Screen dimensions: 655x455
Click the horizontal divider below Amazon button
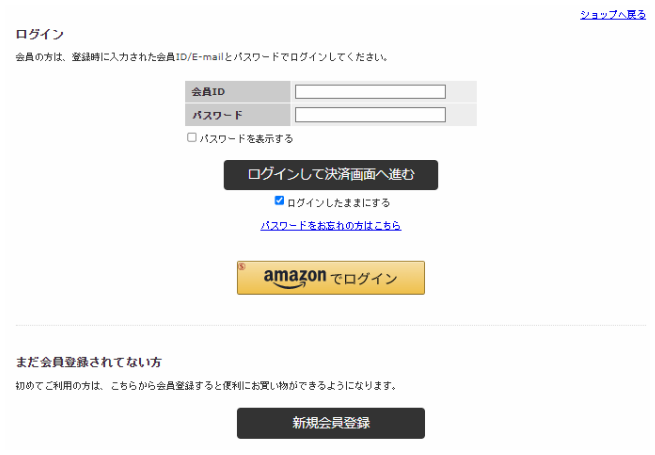(x=330, y=325)
